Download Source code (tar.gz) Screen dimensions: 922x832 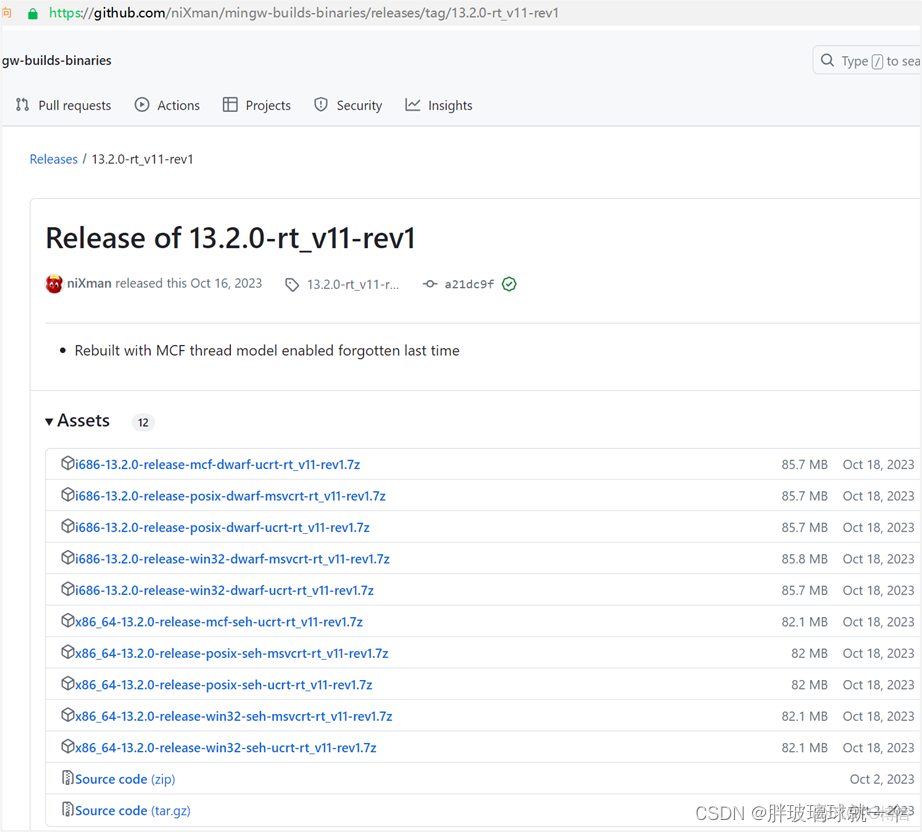[x=133, y=811]
